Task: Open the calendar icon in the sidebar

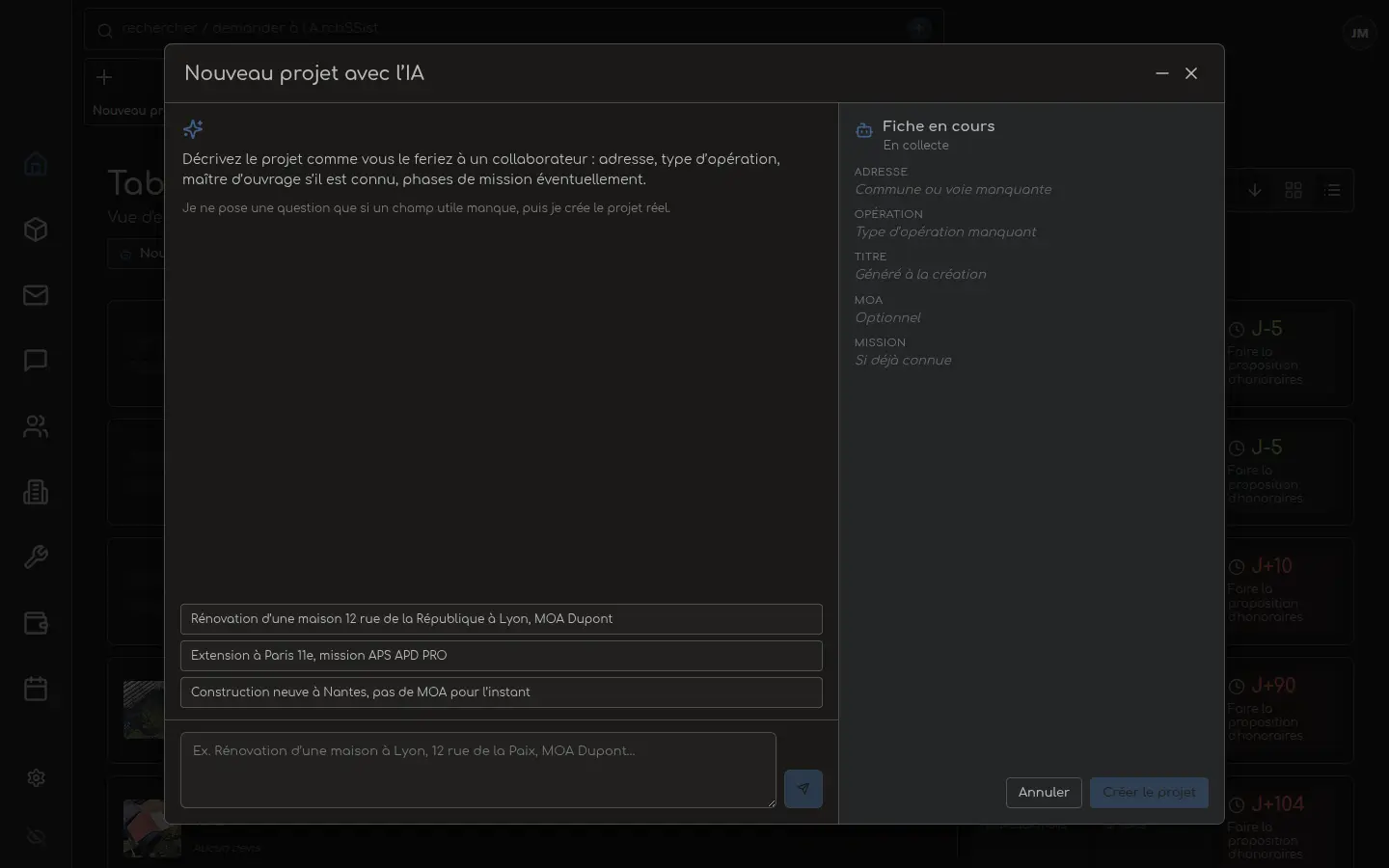Action: [x=36, y=689]
